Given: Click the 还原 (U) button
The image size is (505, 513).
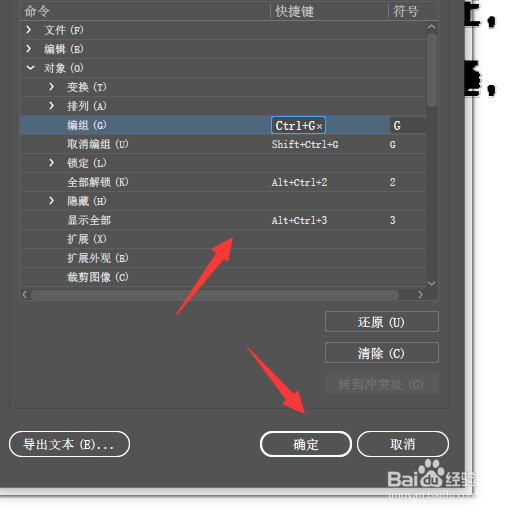Looking at the screenshot, I should (382, 322).
